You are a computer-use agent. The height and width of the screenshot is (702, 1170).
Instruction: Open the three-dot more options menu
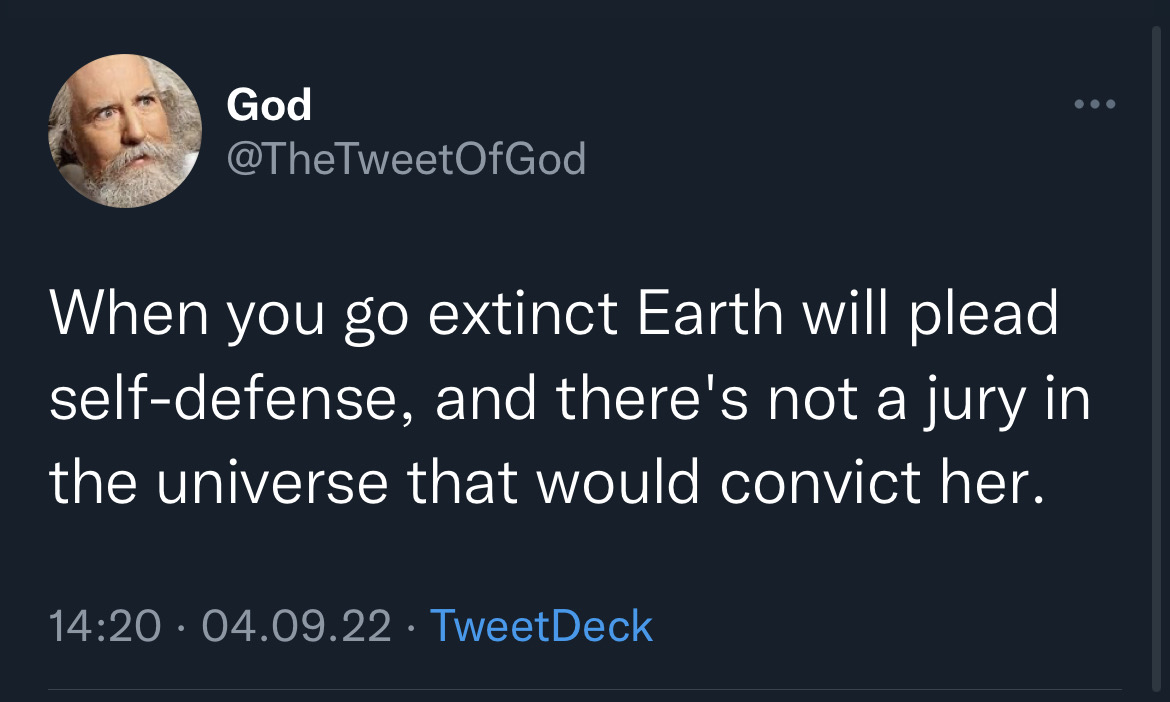tap(1095, 104)
